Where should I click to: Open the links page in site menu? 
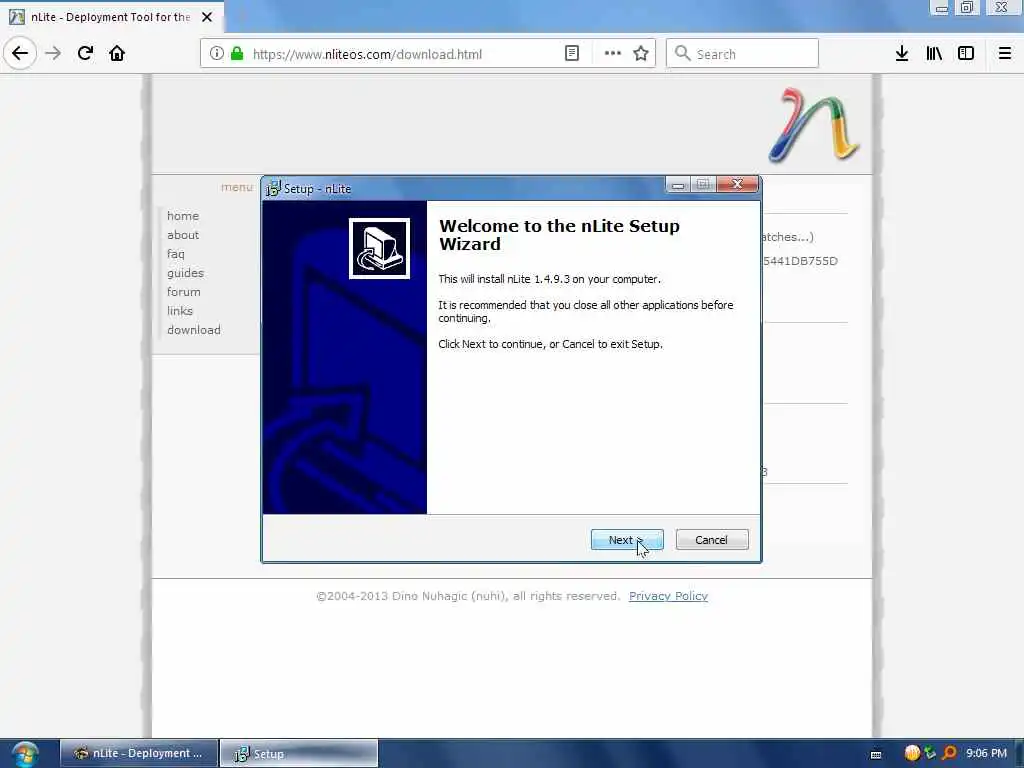[180, 310]
